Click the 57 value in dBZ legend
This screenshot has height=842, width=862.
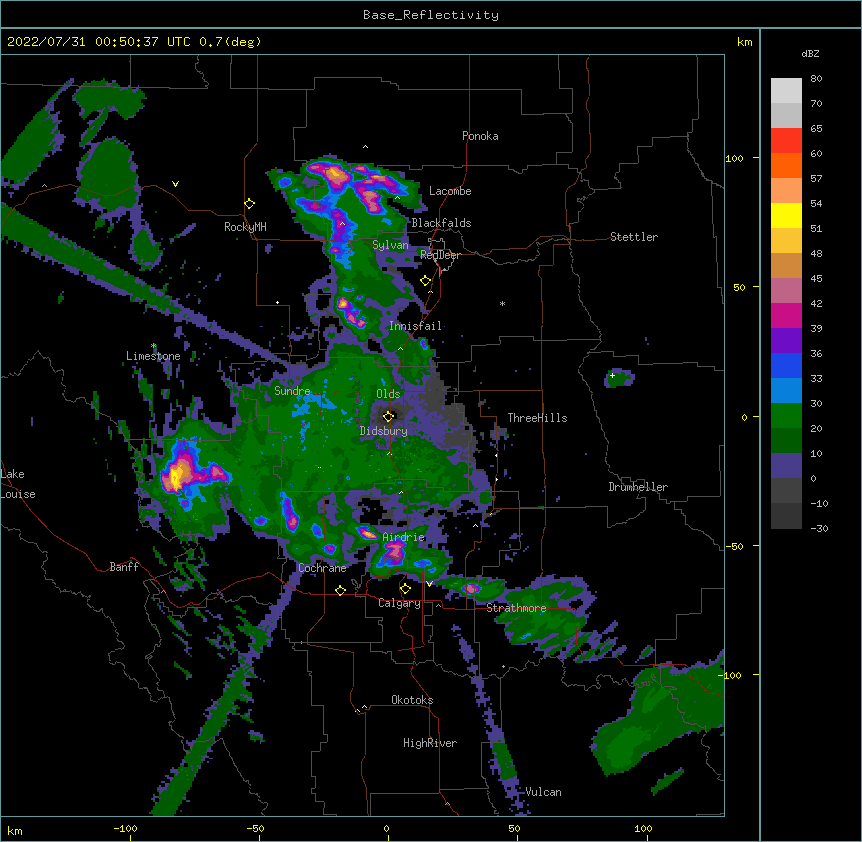click(x=816, y=179)
